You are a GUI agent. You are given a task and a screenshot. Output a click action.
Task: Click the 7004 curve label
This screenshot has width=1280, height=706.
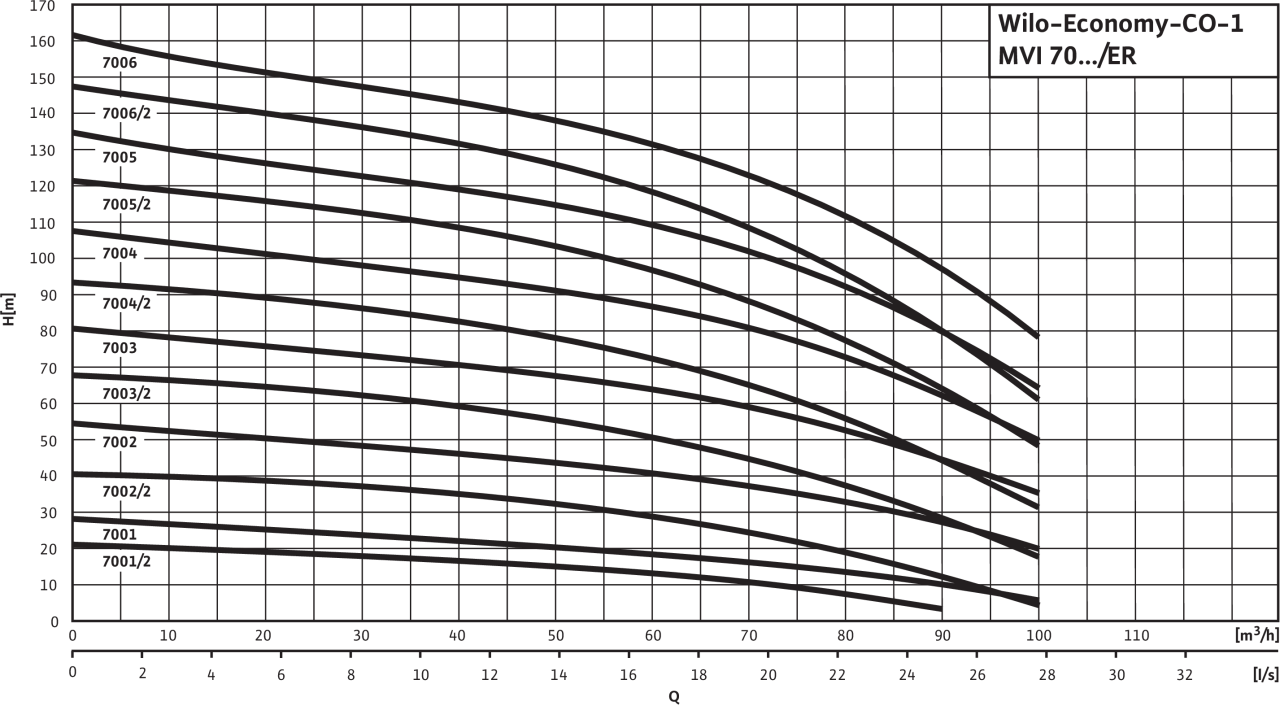(x=120, y=254)
